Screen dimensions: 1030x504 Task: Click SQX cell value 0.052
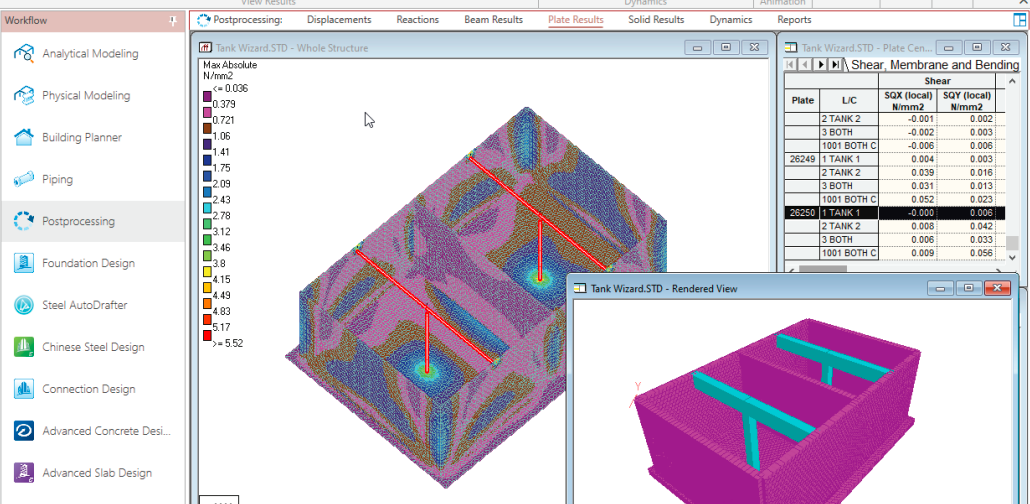[x=908, y=199]
